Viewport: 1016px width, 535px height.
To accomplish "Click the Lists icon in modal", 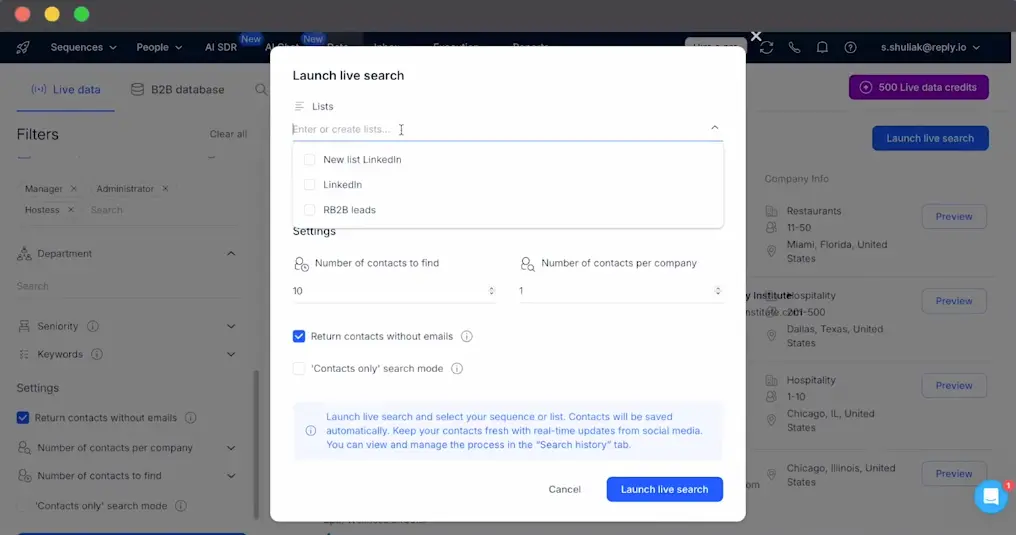I will (x=299, y=106).
